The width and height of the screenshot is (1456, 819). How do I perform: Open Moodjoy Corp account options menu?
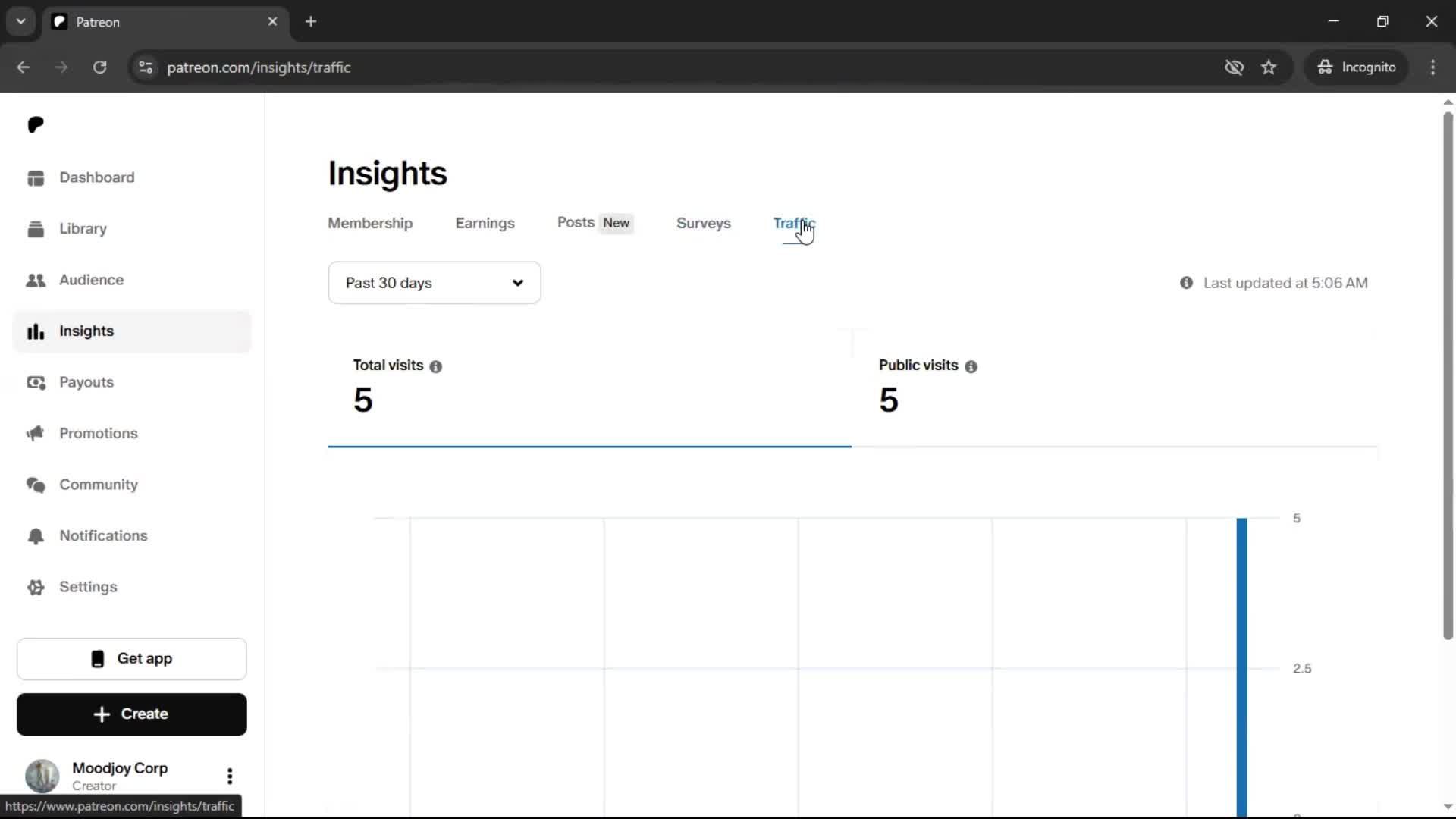point(229,776)
